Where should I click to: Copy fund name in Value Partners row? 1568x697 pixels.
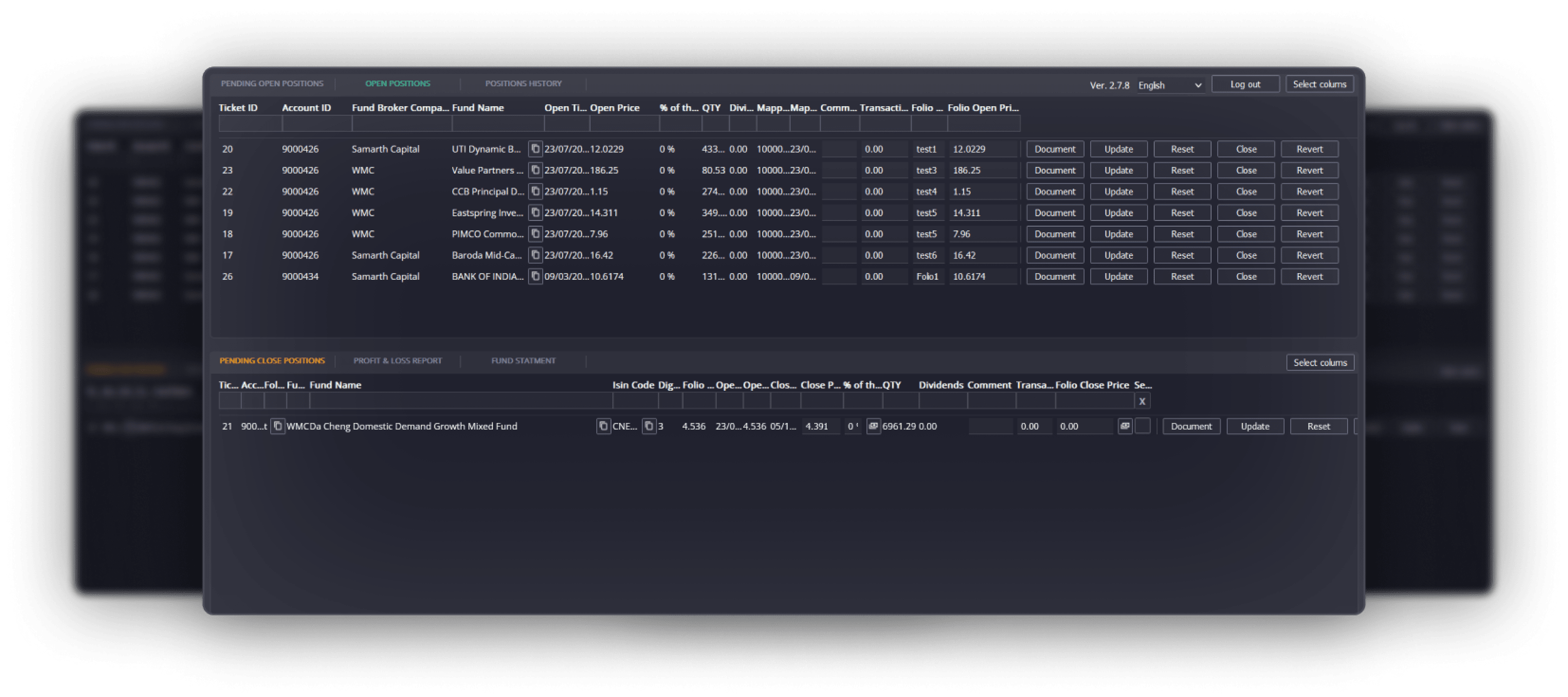coord(535,170)
